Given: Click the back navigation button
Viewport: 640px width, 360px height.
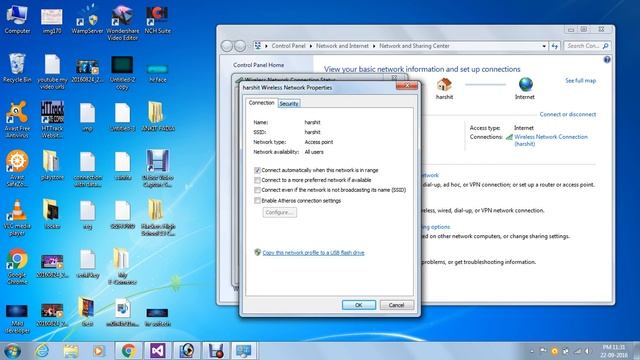Looking at the screenshot, I should [227, 46].
